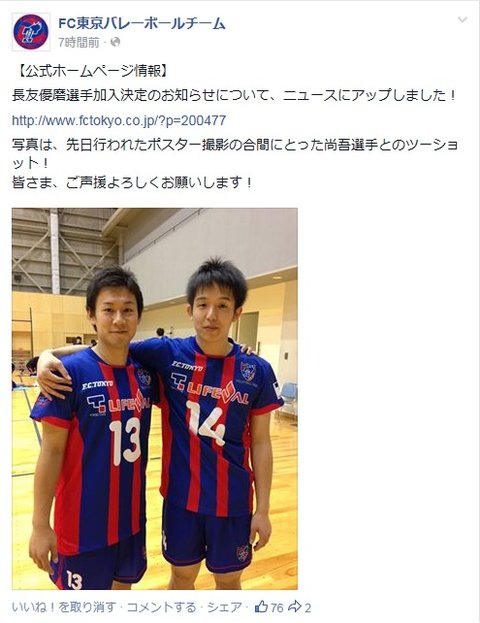Open the two players photo
Viewport: 480px width, 623px height.
point(155,399)
